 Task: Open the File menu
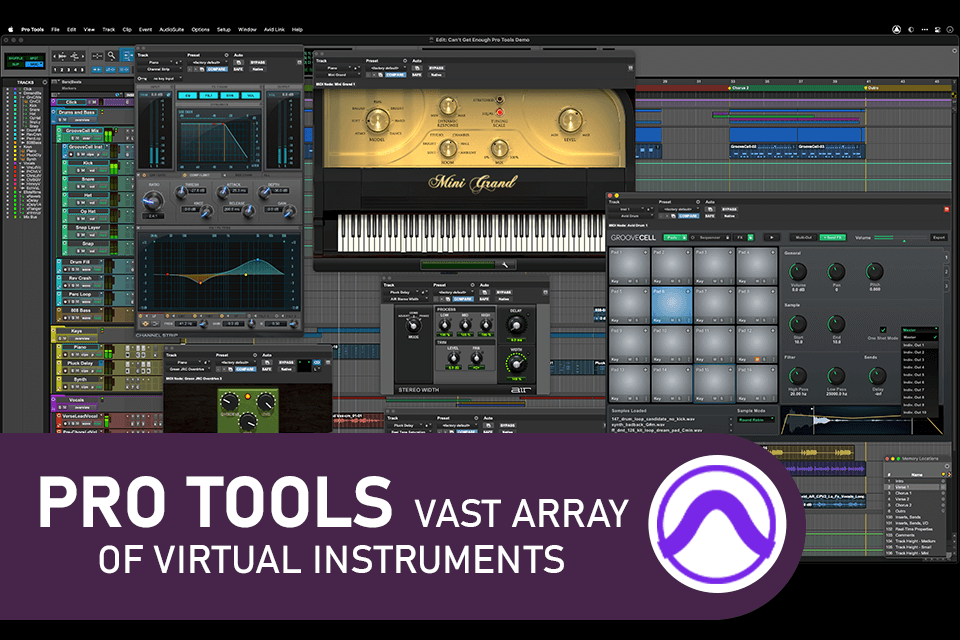(55, 29)
